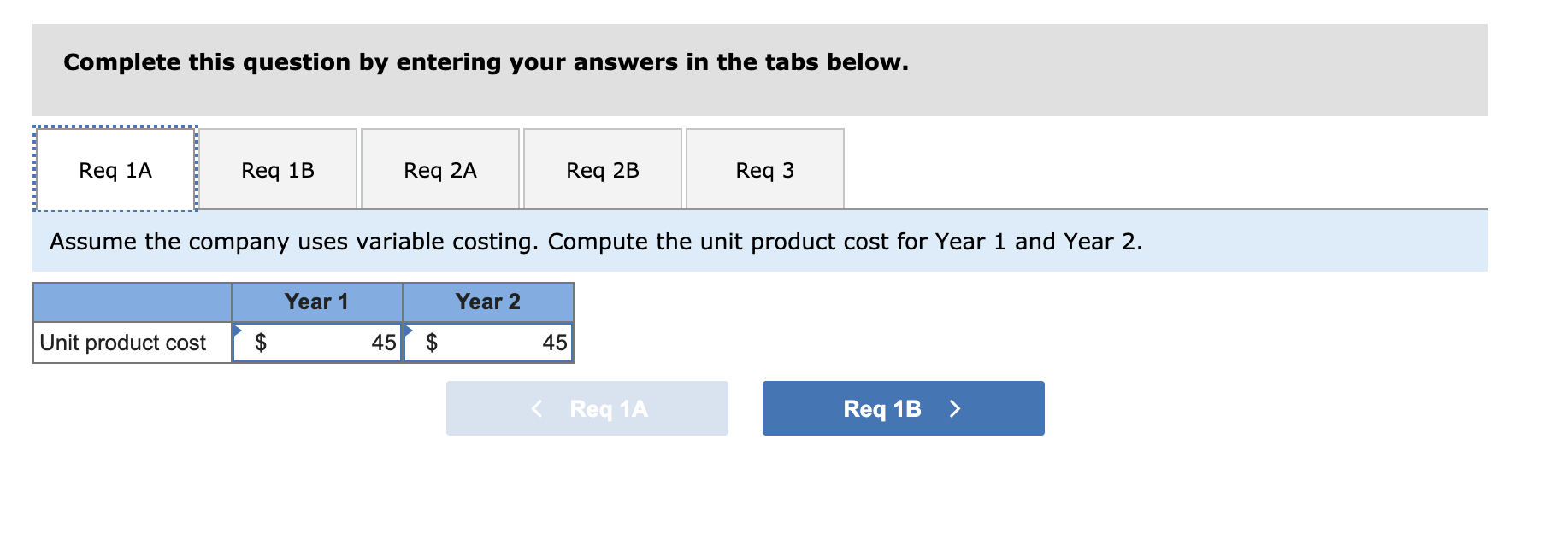Click the back chevron in Req 1A button
The height and width of the screenshot is (533, 1568).
pyautogui.click(x=537, y=408)
